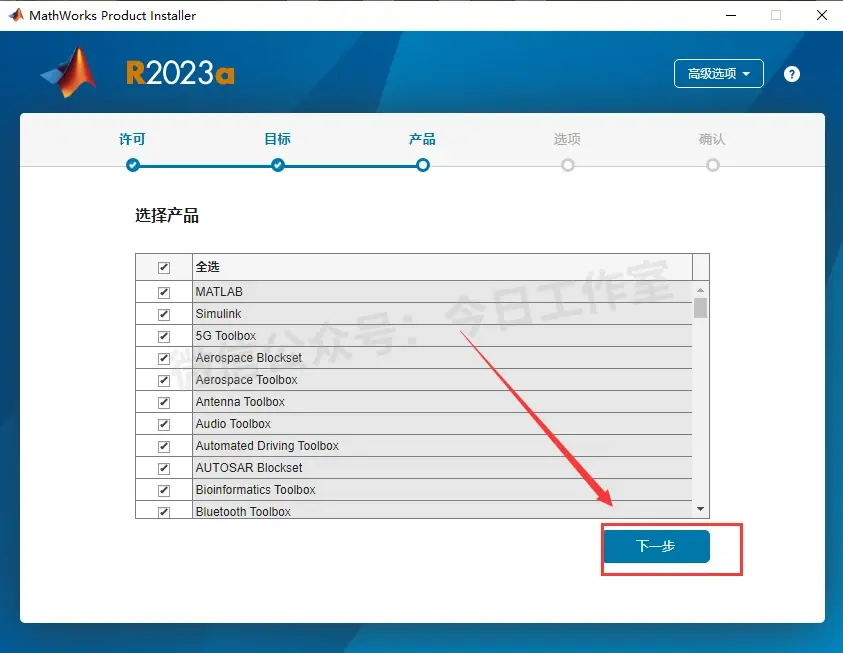Click the product list scrollbar thumb
843x653 pixels.
(701, 308)
